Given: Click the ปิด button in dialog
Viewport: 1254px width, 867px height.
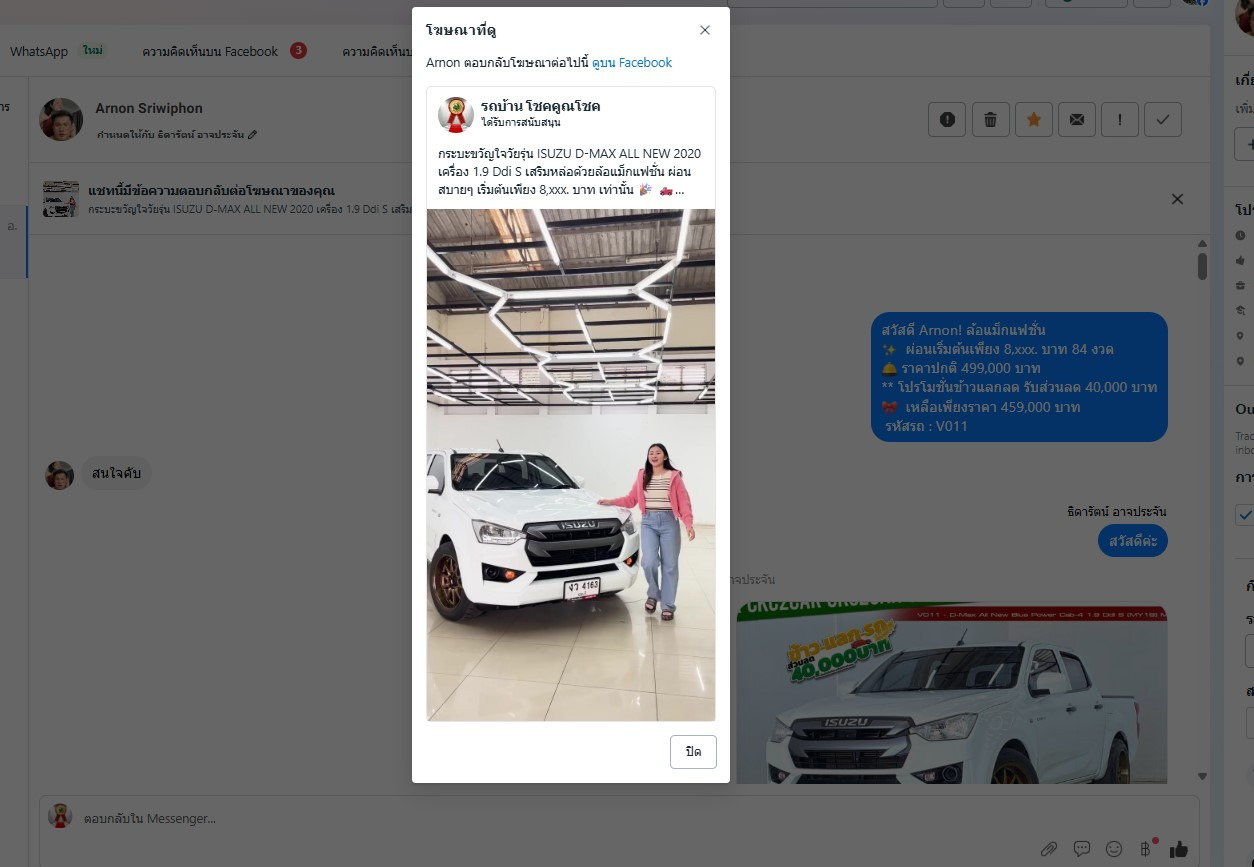Looking at the screenshot, I should pos(693,752).
